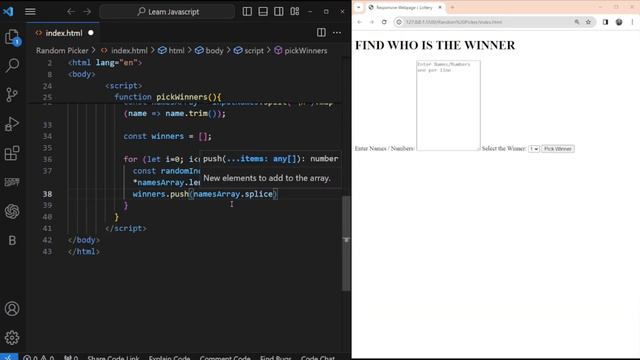
Task: Click the zoom magnifier icon in address bar
Action: click(x=577, y=22)
